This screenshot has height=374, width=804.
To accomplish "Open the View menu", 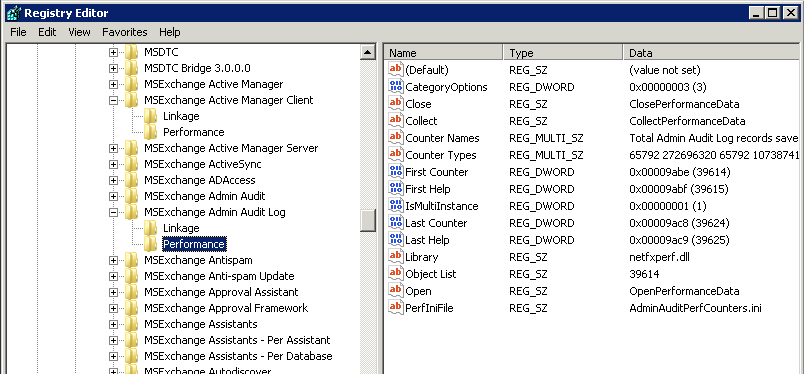I will [79, 32].
